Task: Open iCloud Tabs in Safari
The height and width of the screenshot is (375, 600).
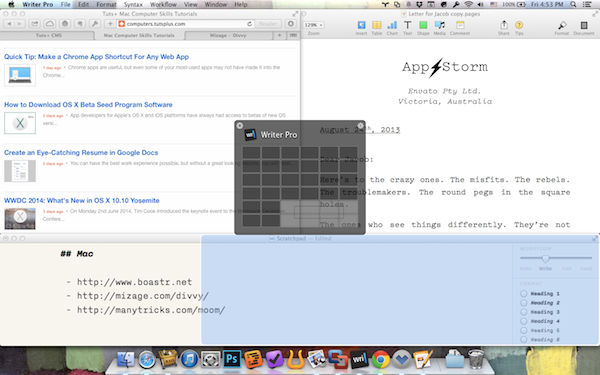Action: coord(50,24)
